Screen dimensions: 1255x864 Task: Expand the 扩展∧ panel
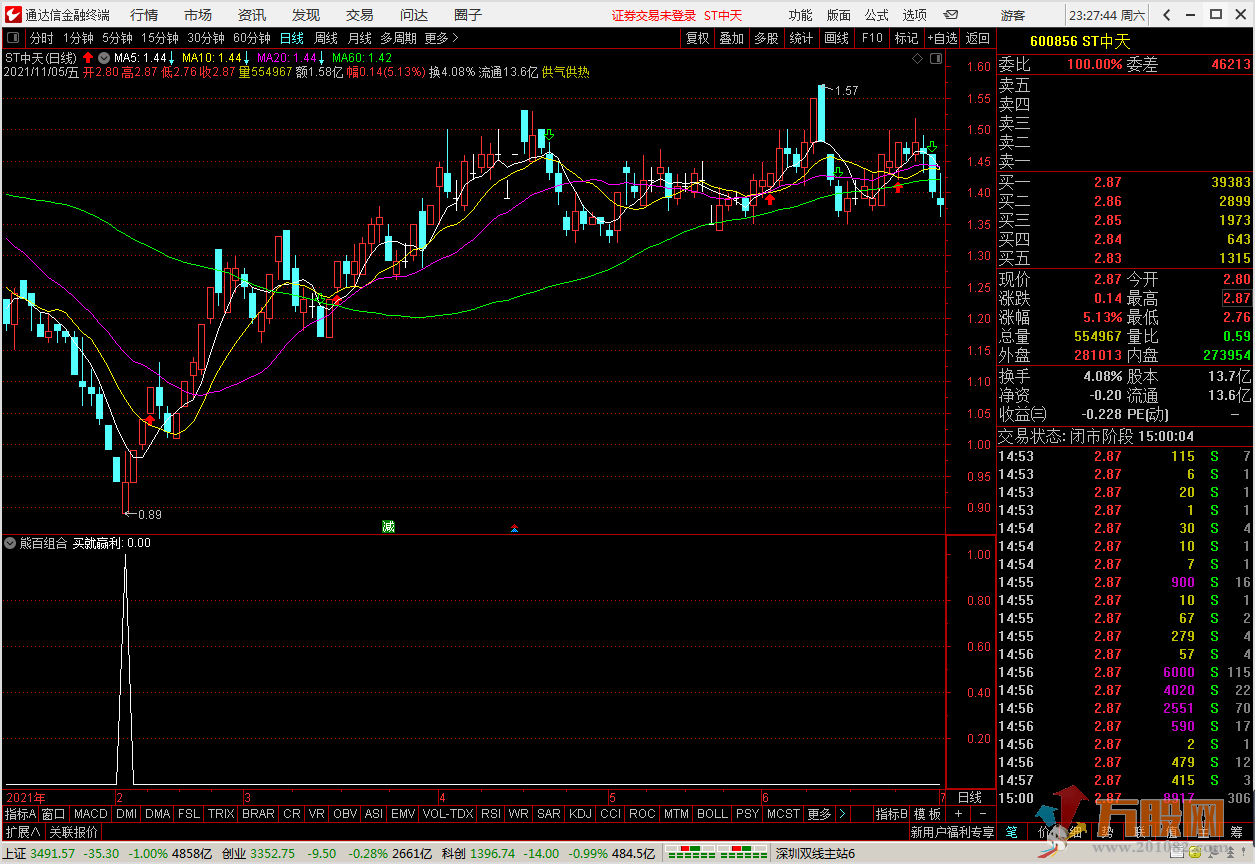click(x=23, y=831)
